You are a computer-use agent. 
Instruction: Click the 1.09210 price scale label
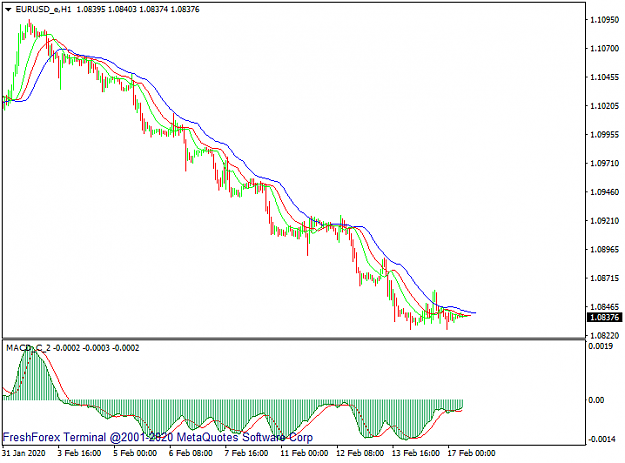click(605, 221)
